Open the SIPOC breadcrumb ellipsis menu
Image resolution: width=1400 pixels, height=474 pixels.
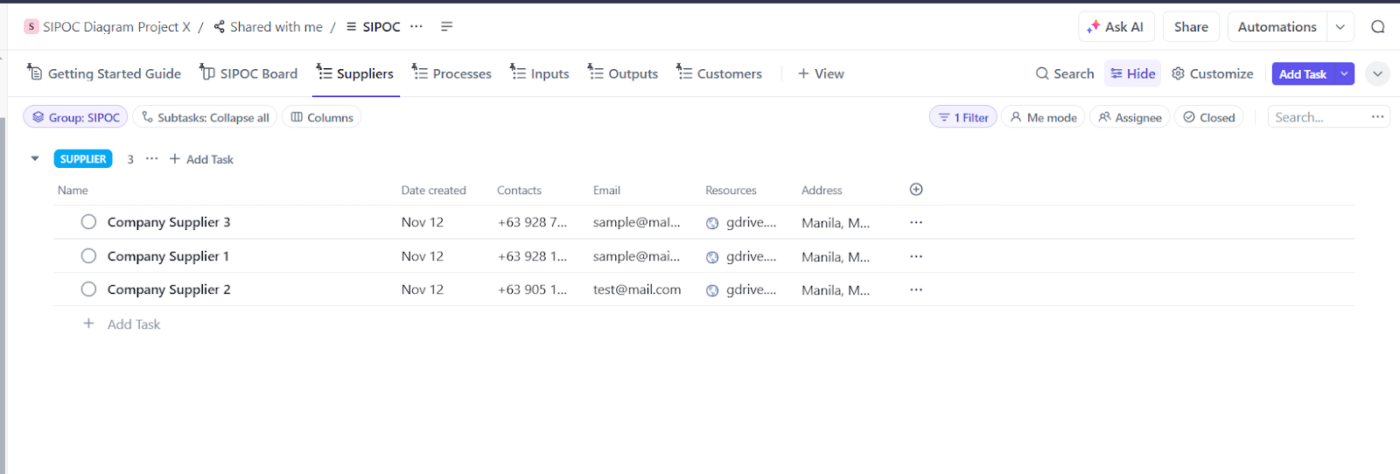(x=416, y=27)
